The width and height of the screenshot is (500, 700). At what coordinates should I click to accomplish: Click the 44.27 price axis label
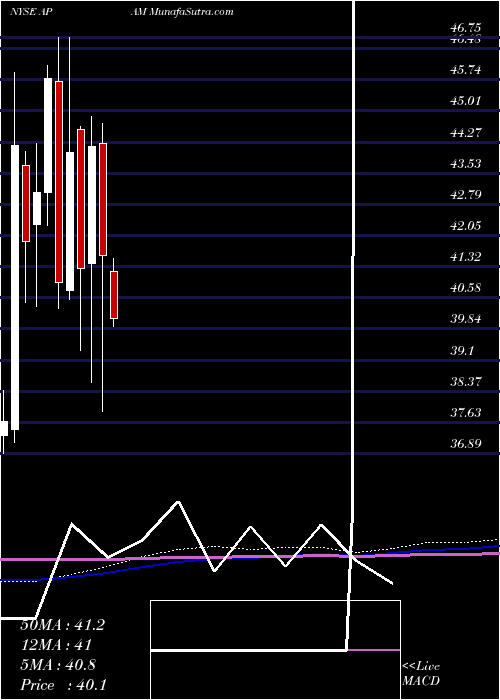(465, 132)
